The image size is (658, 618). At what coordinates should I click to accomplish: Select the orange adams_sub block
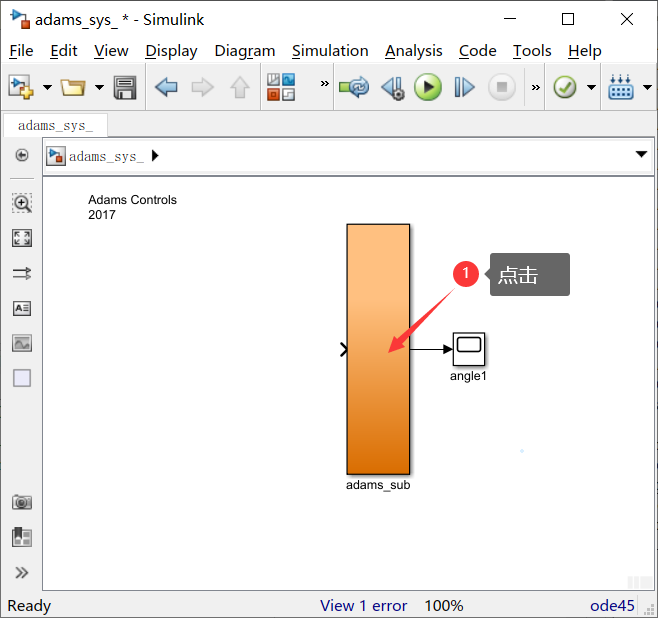tap(378, 349)
